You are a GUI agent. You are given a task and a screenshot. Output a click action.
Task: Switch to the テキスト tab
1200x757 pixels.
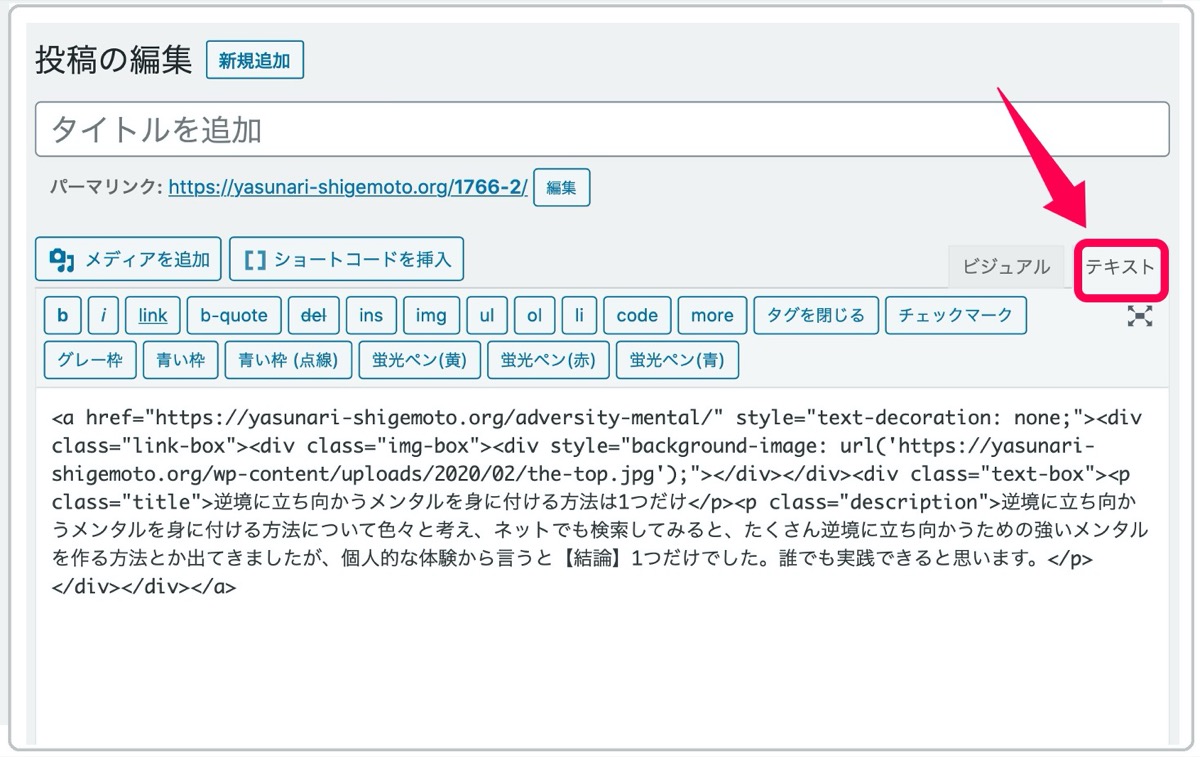click(x=1120, y=267)
